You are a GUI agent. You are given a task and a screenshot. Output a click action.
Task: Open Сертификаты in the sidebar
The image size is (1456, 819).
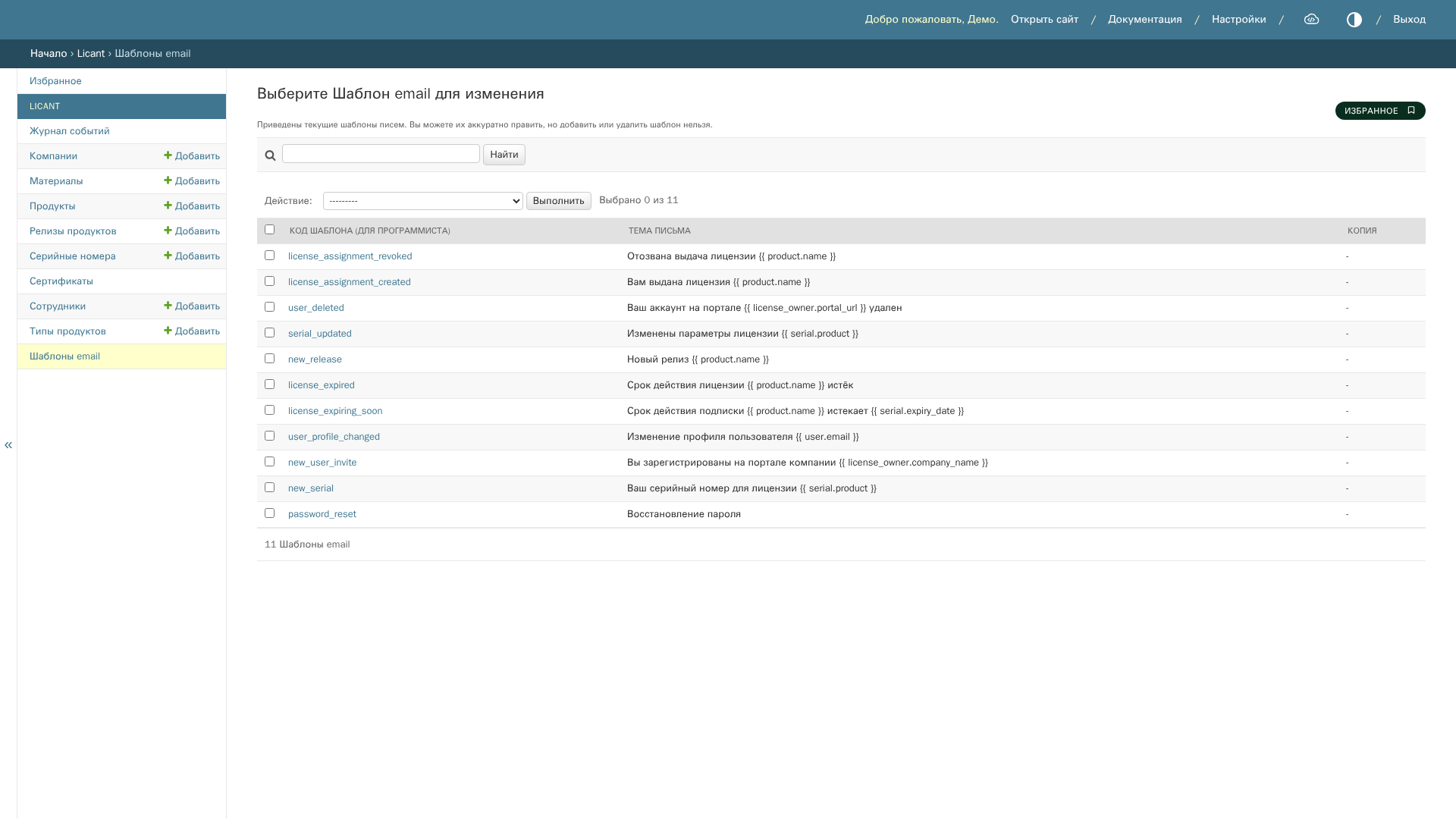[x=61, y=281]
